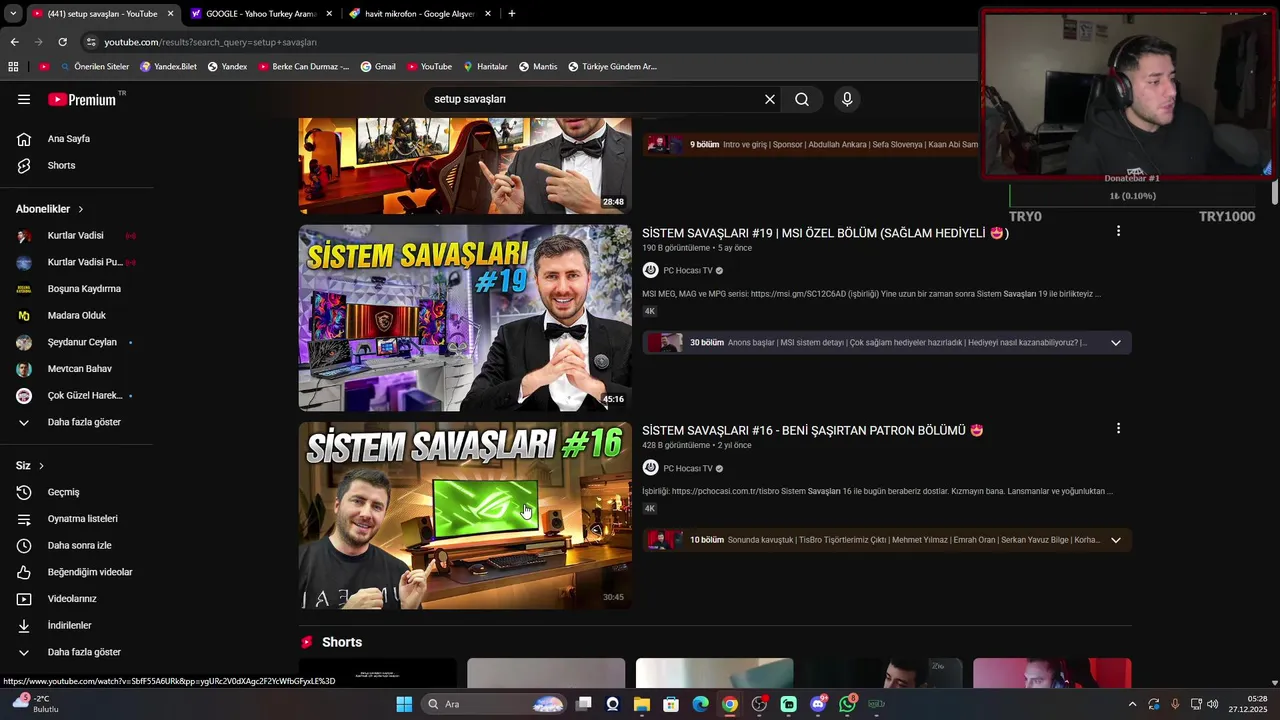
Task: Open the tab search dropdown arrow
Action: coord(12,14)
